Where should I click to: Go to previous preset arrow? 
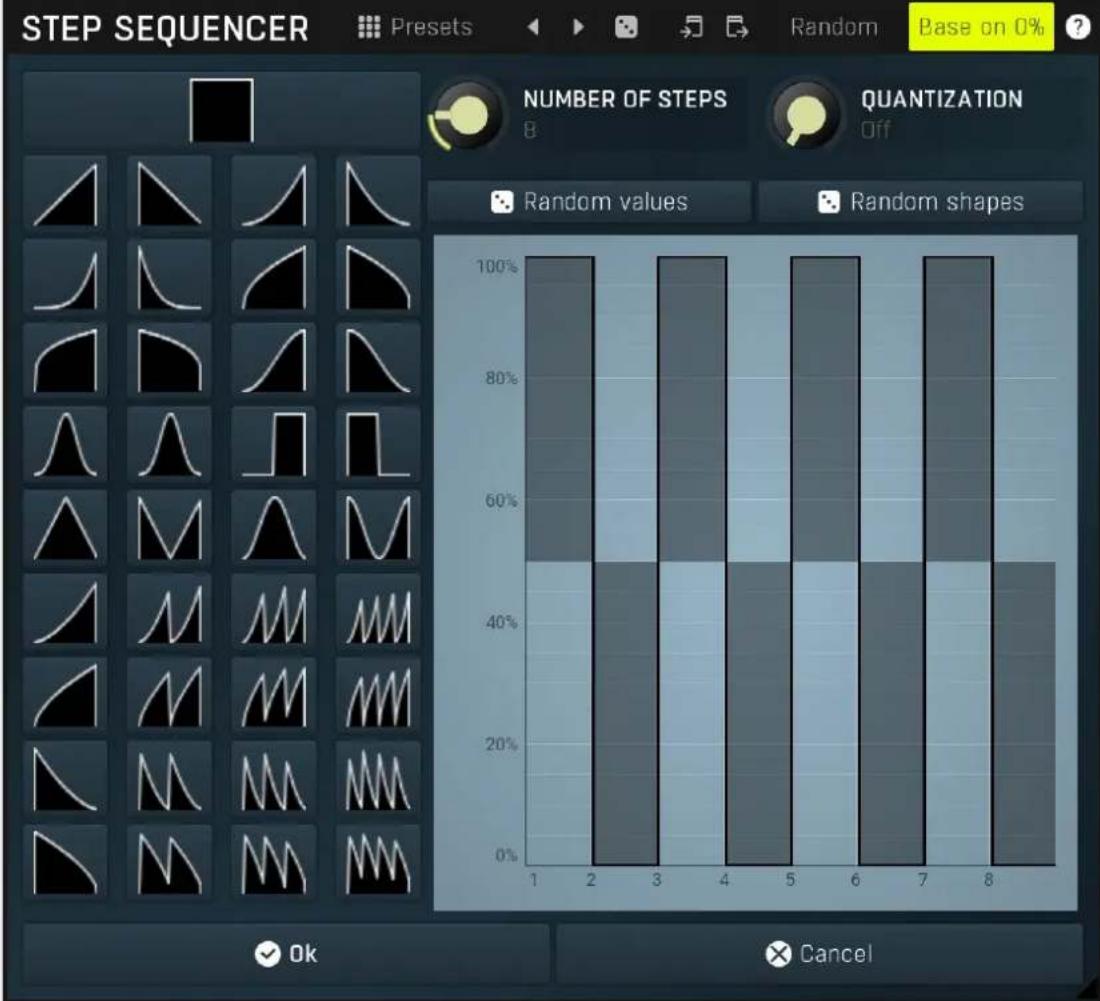tap(533, 27)
